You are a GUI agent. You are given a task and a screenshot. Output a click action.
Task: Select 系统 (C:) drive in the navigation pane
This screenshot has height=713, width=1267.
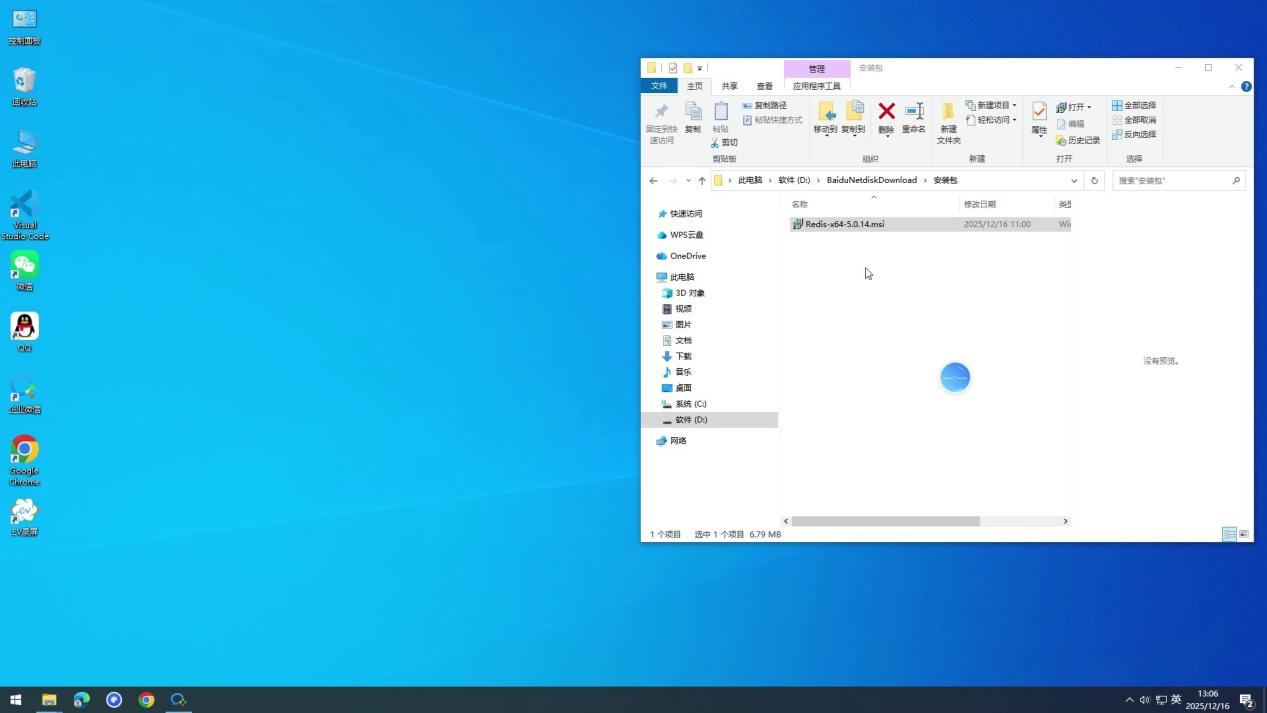point(689,404)
